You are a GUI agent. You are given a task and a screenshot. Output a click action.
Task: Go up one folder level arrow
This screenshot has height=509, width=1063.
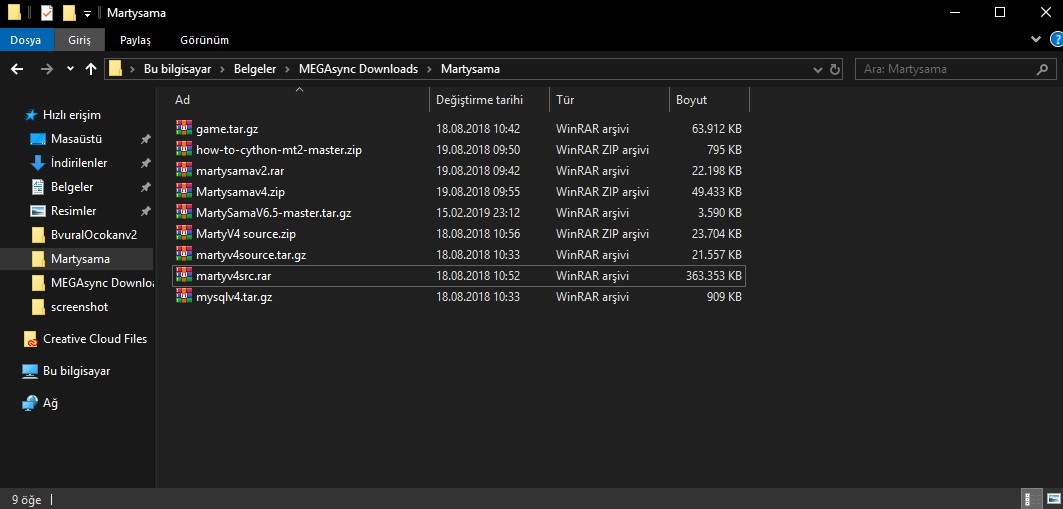91,69
